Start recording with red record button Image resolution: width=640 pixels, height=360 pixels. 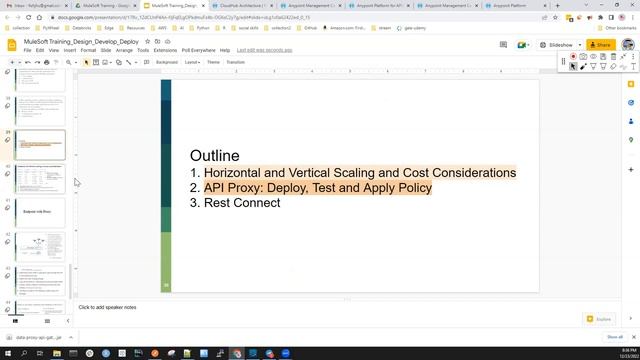[x=573, y=57]
